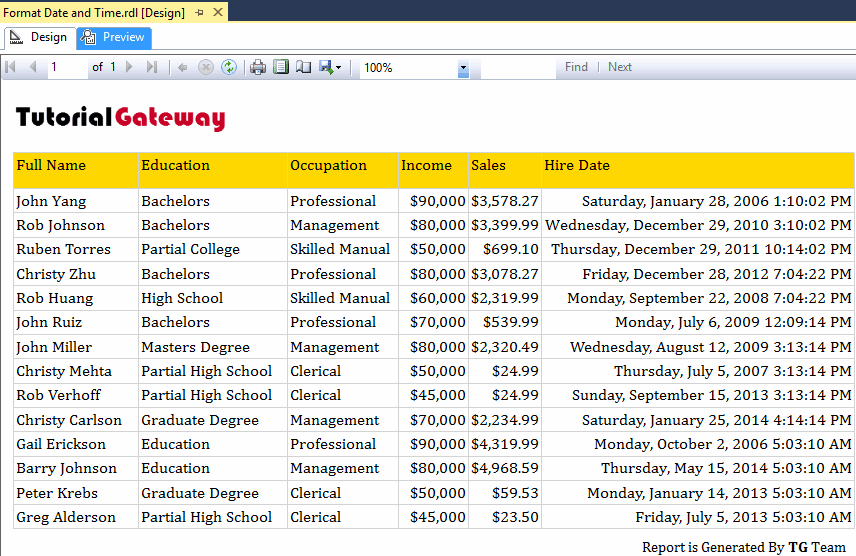Refresh the report preview
Image resolution: width=856 pixels, height=556 pixels.
(229, 67)
